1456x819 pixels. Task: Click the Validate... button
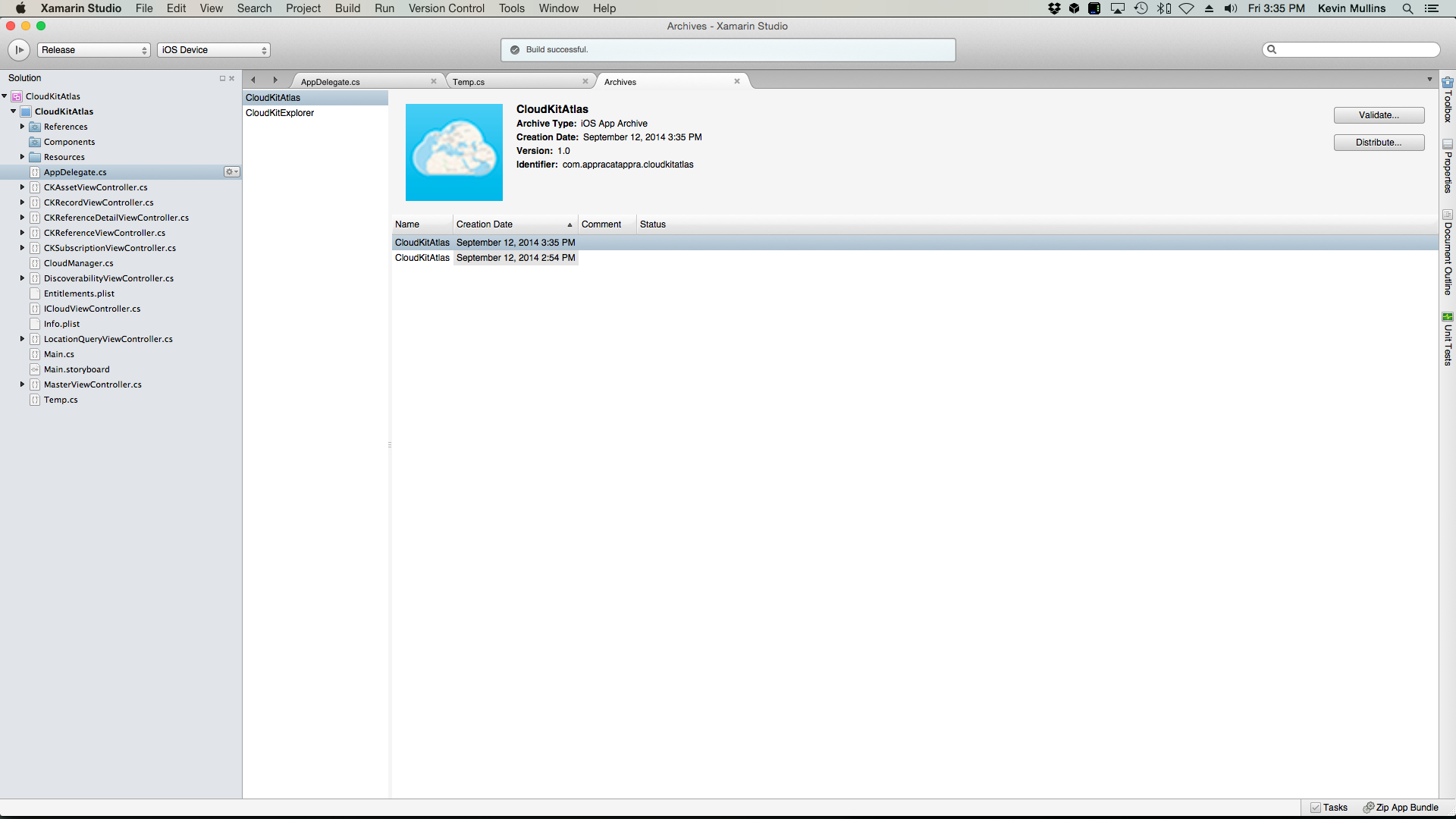pyautogui.click(x=1378, y=115)
